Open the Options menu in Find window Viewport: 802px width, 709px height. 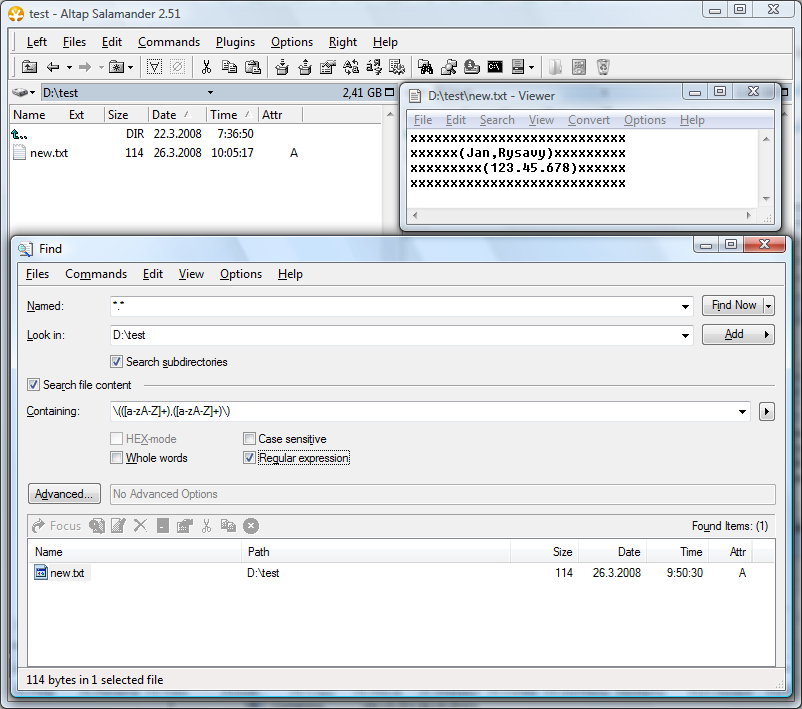pyautogui.click(x=241, y=274)
